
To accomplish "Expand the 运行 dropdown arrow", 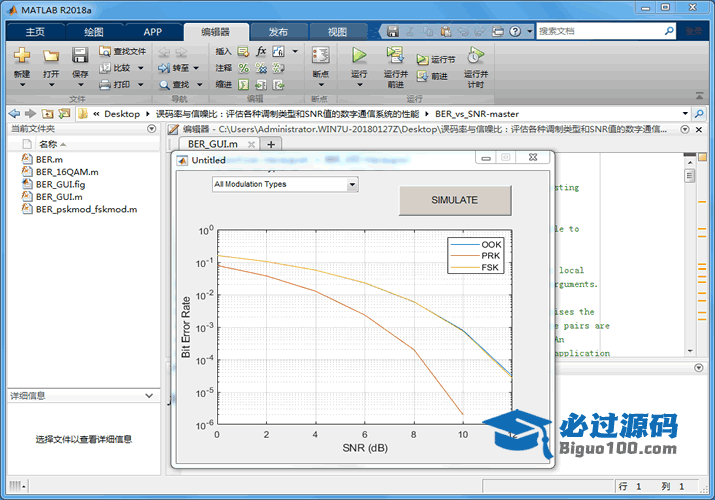I will (x=359, y=85).
